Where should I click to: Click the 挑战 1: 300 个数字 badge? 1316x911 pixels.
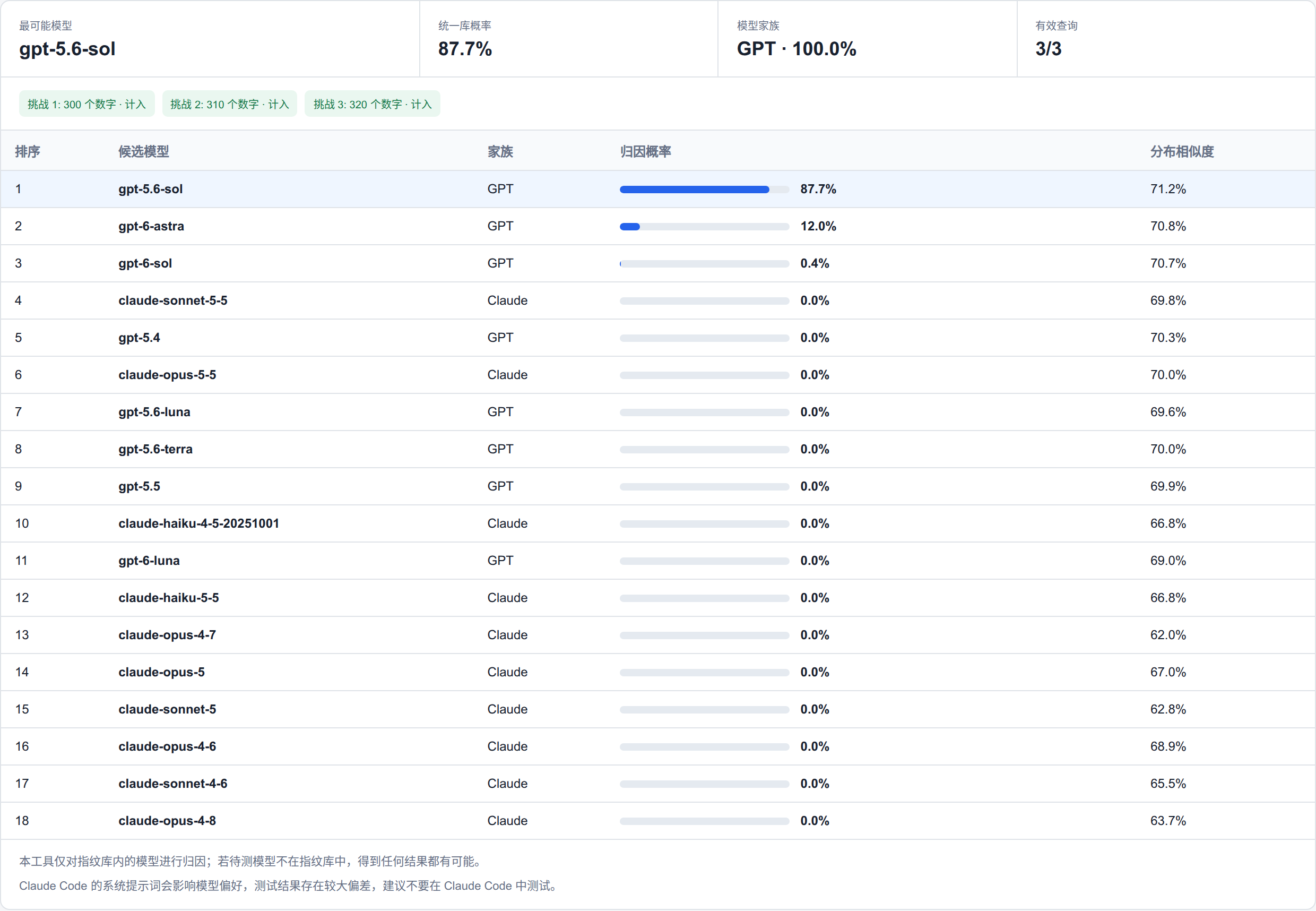pos(86,104)
